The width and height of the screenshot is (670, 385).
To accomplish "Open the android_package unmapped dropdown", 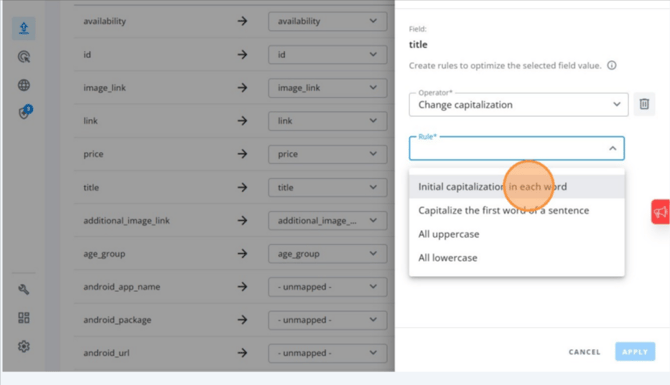I will (328, 320).
